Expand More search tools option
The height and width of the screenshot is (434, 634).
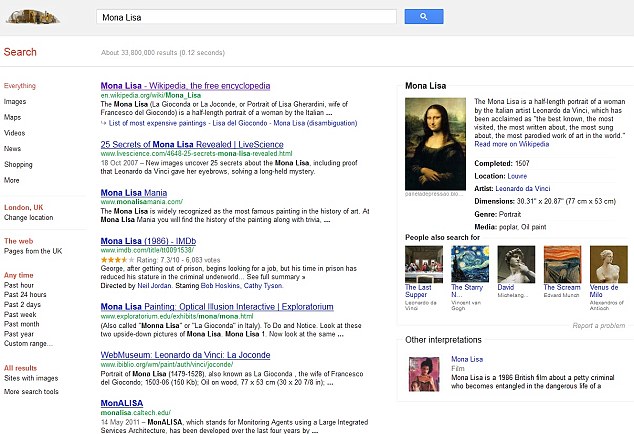(x=31, y=392)
